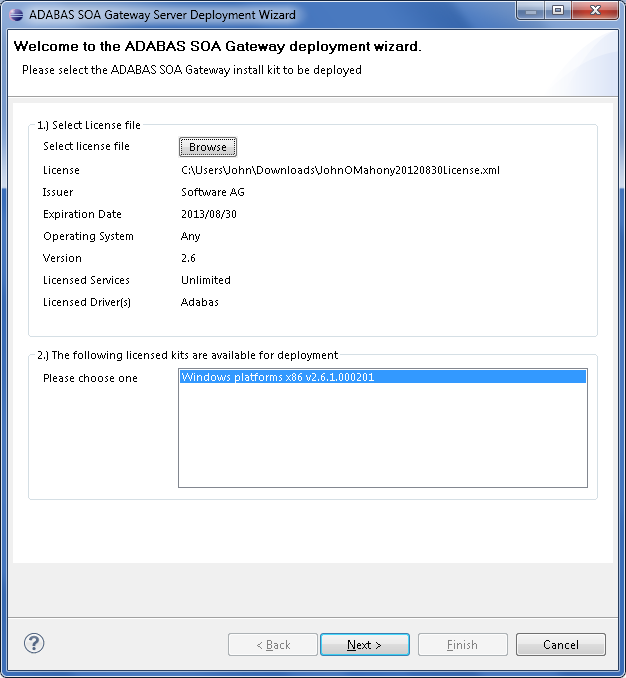Click the Version value 2.6
626x678 pixels.
tap(188, 258)
